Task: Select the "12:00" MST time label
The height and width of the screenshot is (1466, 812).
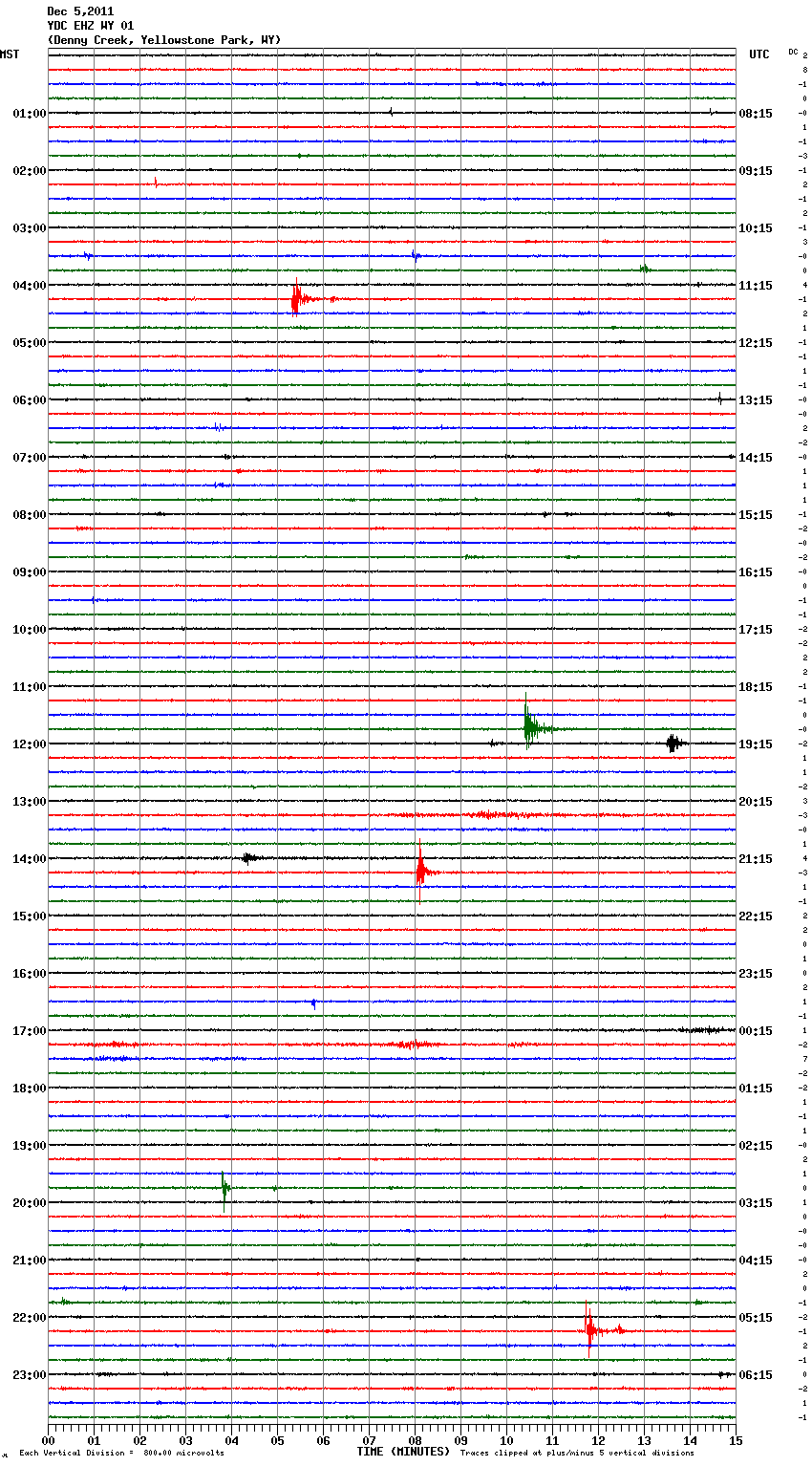Action: tap(30, 744)
